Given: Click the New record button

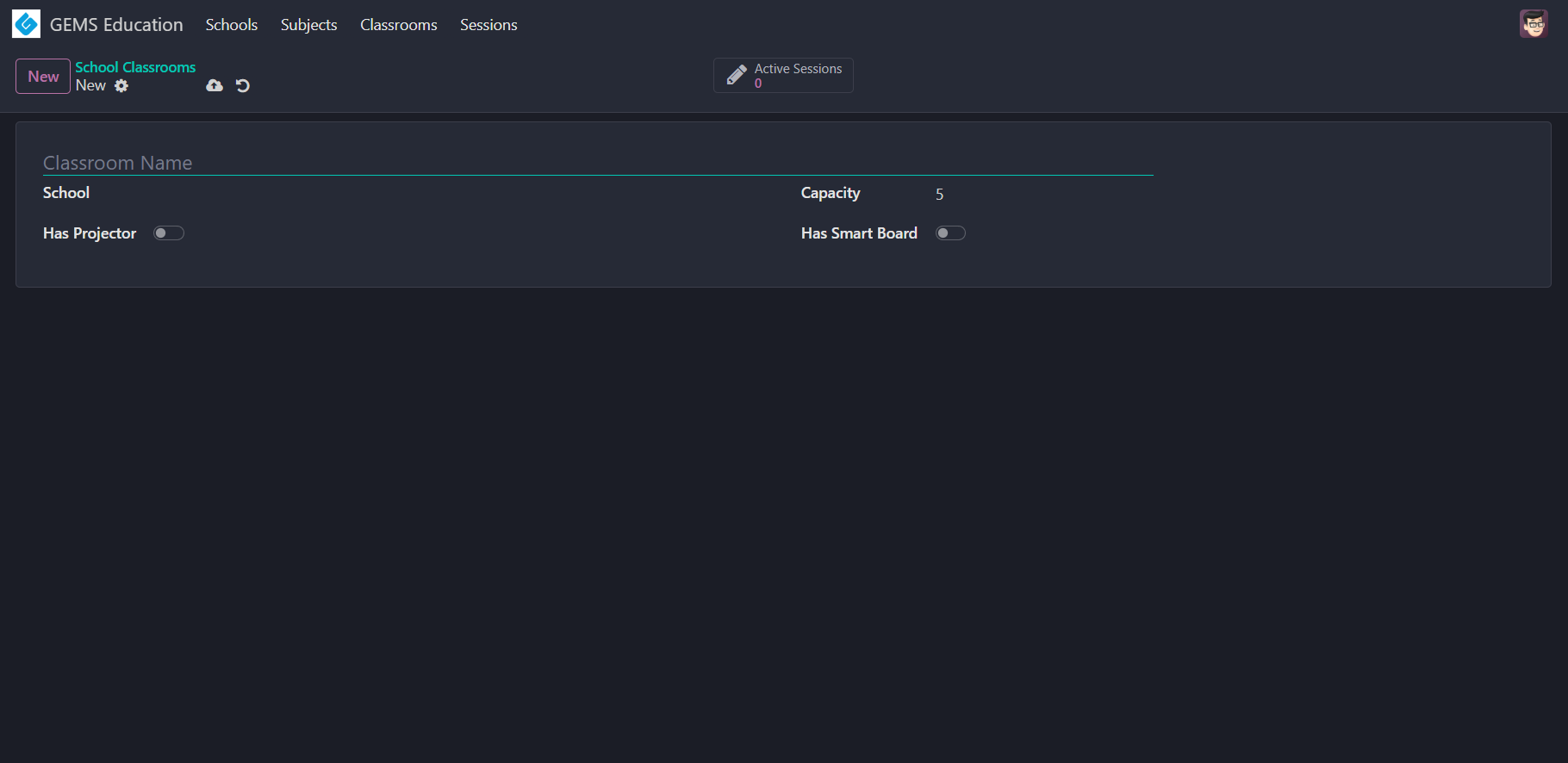Looking at the screenshot, I should [x=43, y=77].
